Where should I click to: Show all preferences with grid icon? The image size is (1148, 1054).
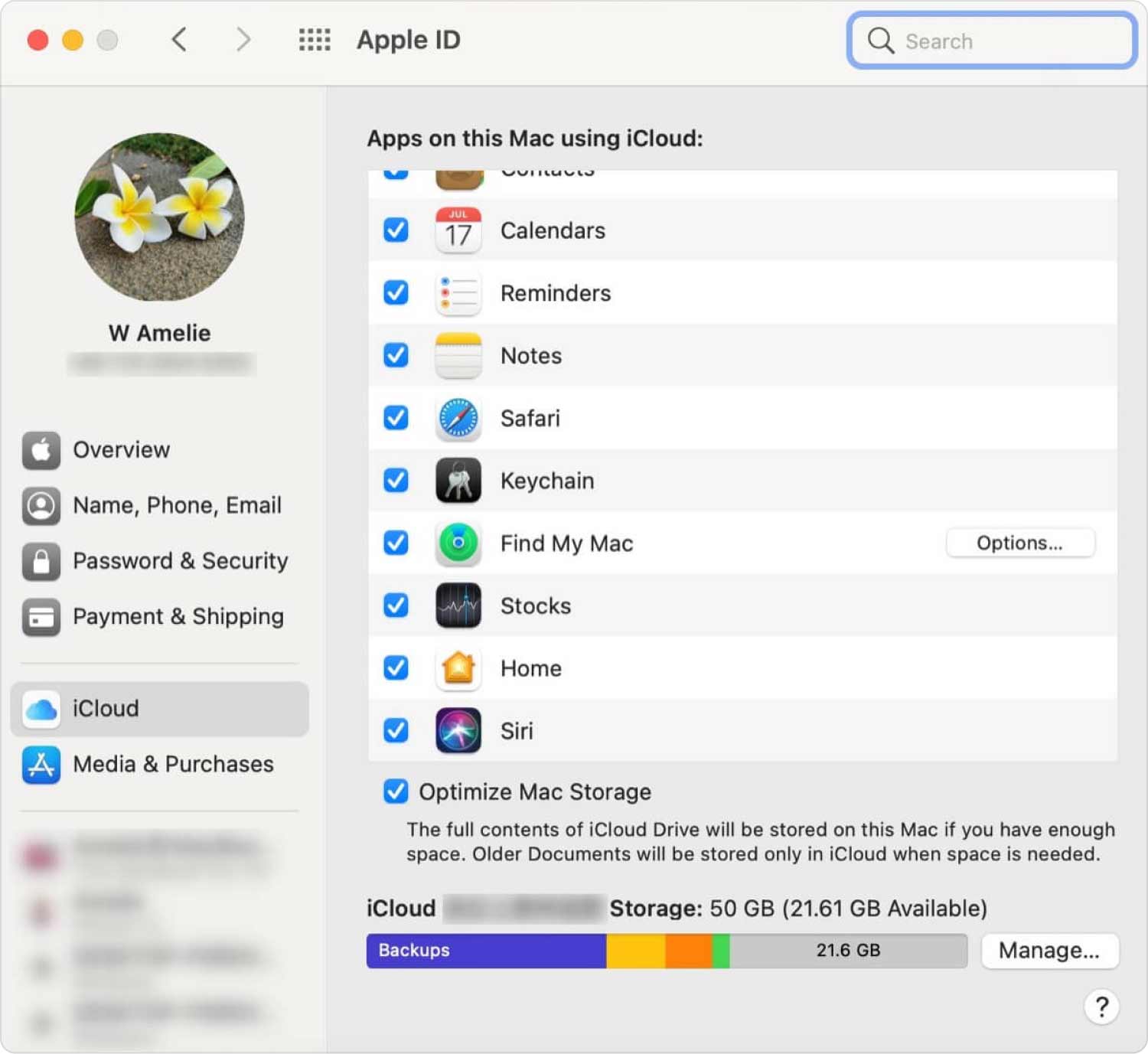(314, 40)
